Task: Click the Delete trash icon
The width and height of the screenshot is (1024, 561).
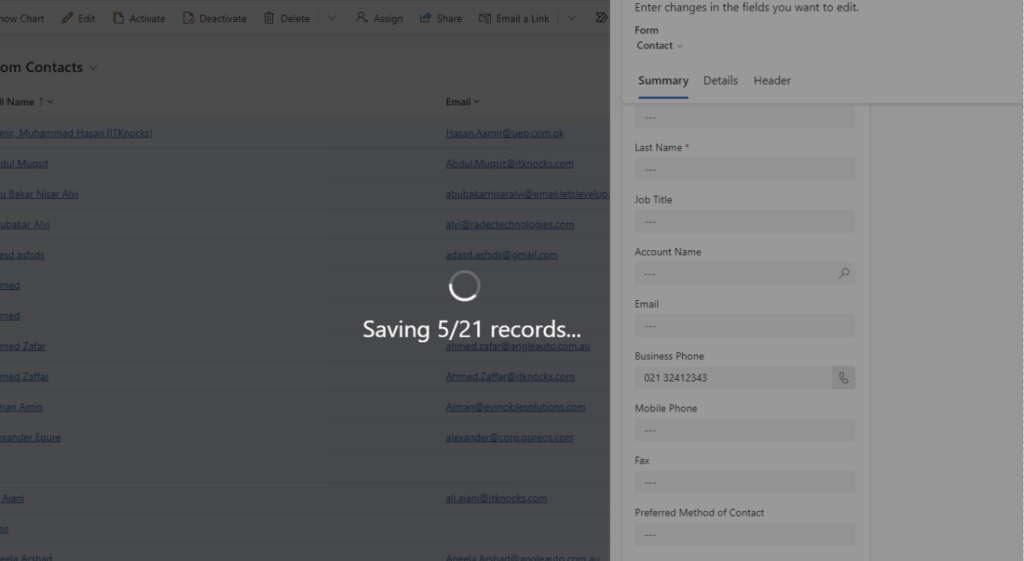Action: click(x=269, y=18)
